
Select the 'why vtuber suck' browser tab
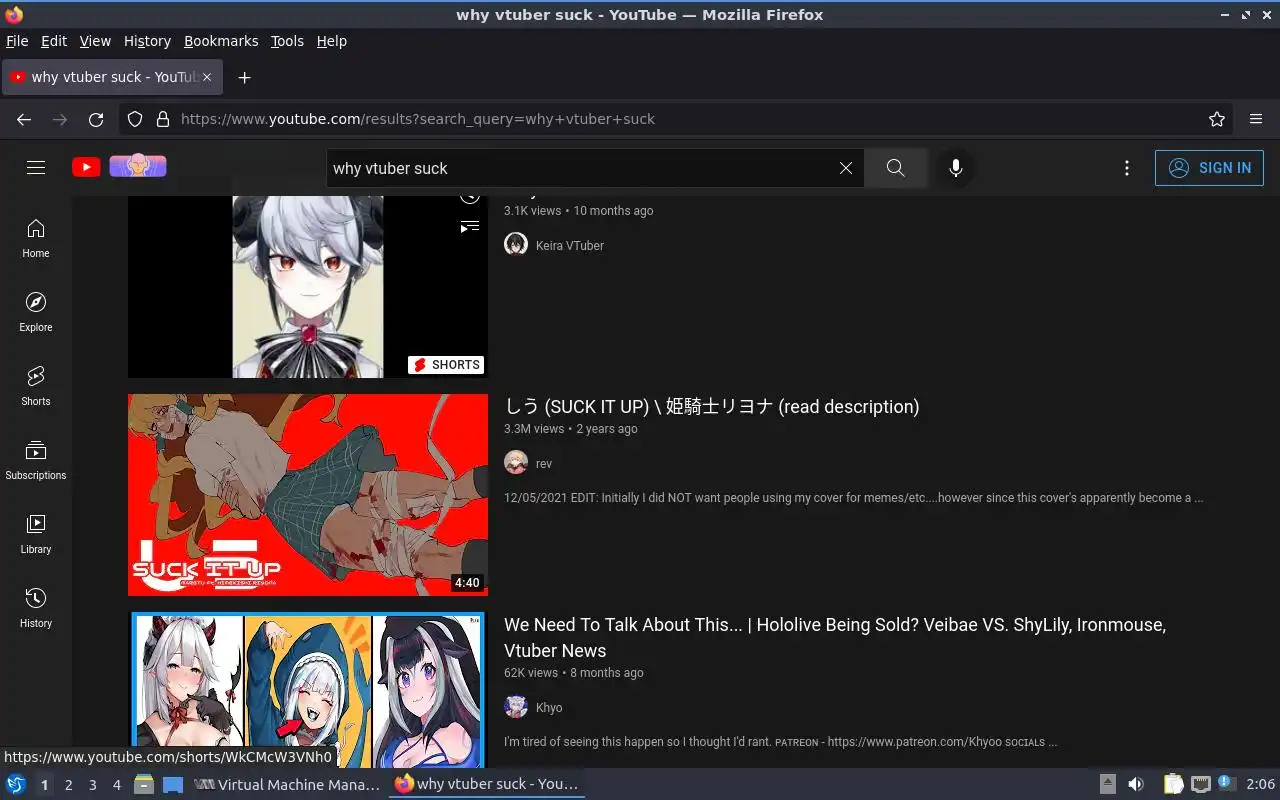(113, 77)
